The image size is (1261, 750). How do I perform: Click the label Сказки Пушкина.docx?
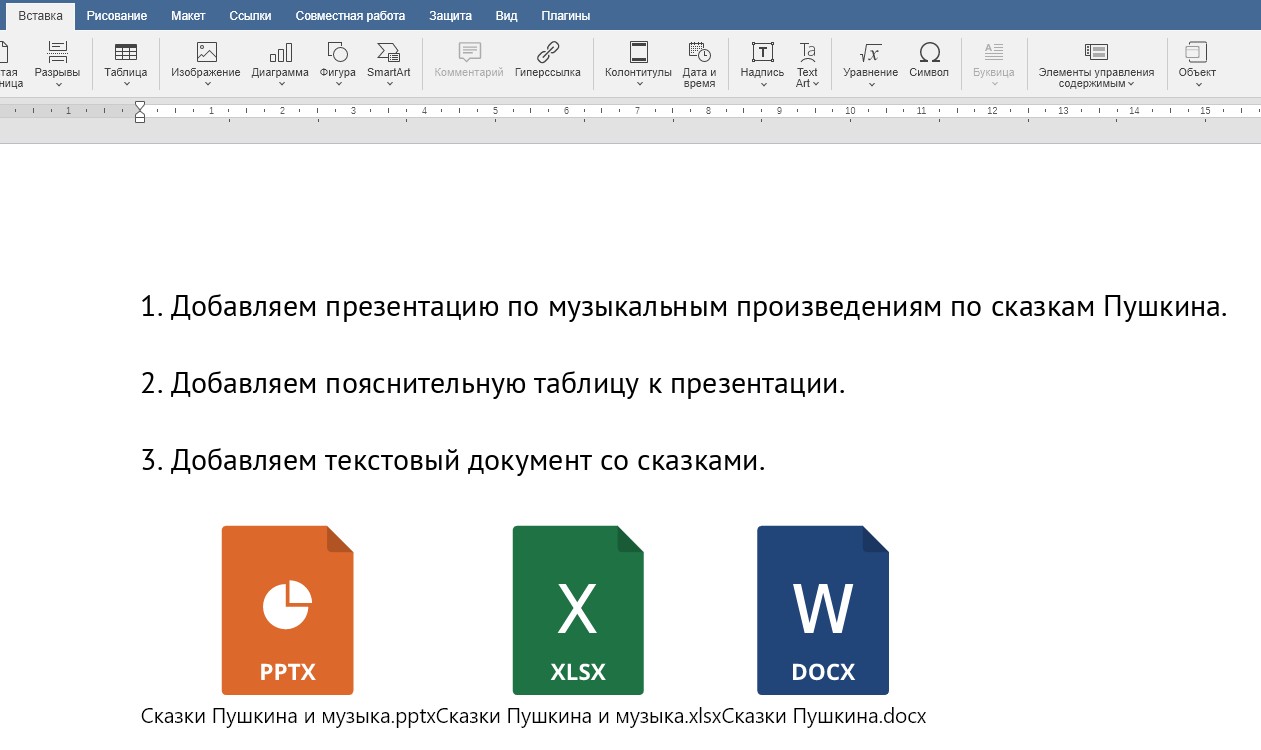[825, 716]
